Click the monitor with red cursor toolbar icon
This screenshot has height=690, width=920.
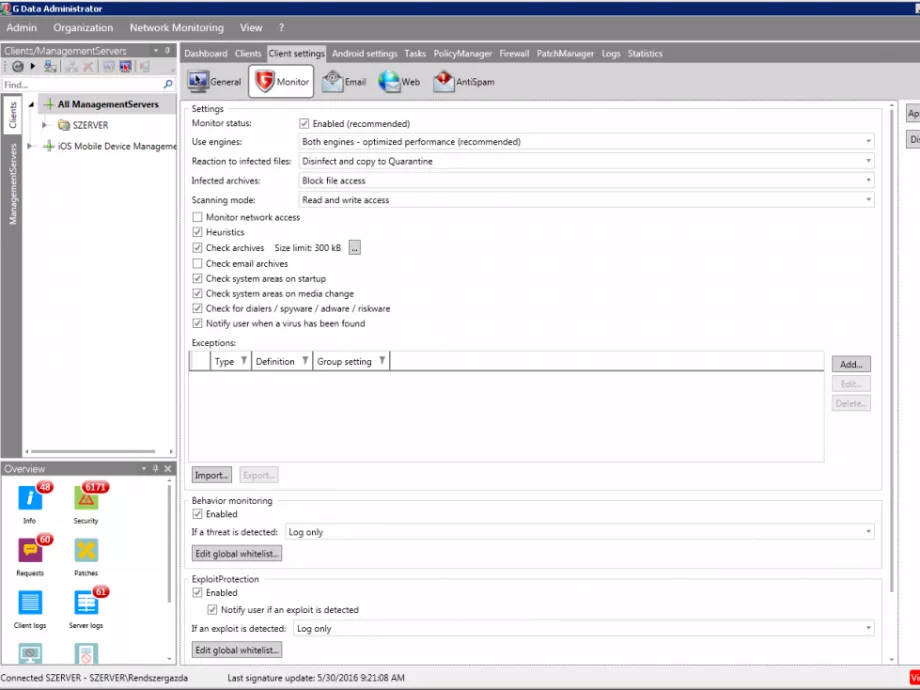pyautogui.click(x=125, y=67)
